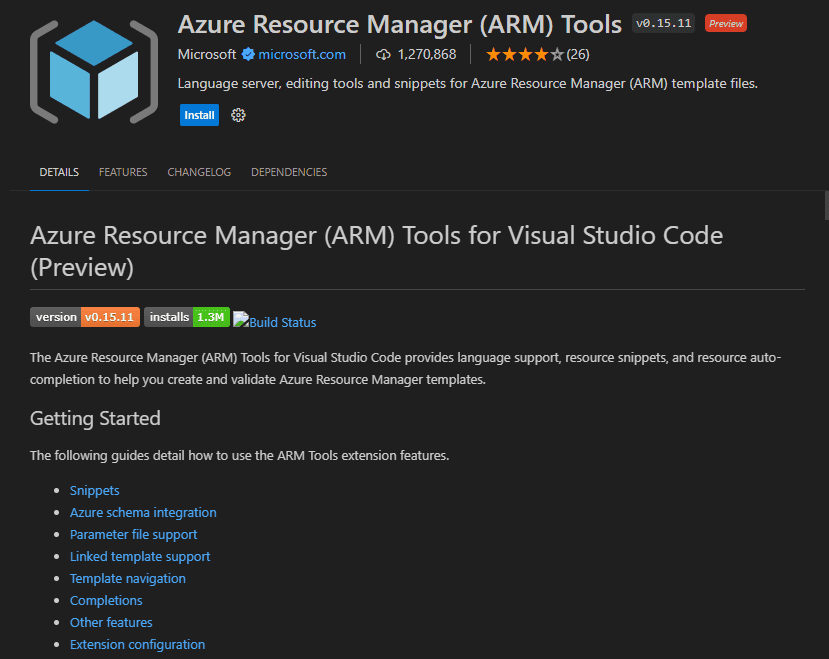The height and width of the screenshot is (659, 829).
Task: Click the page vertical scrollbar thumb
Action: tap(826, 205)
